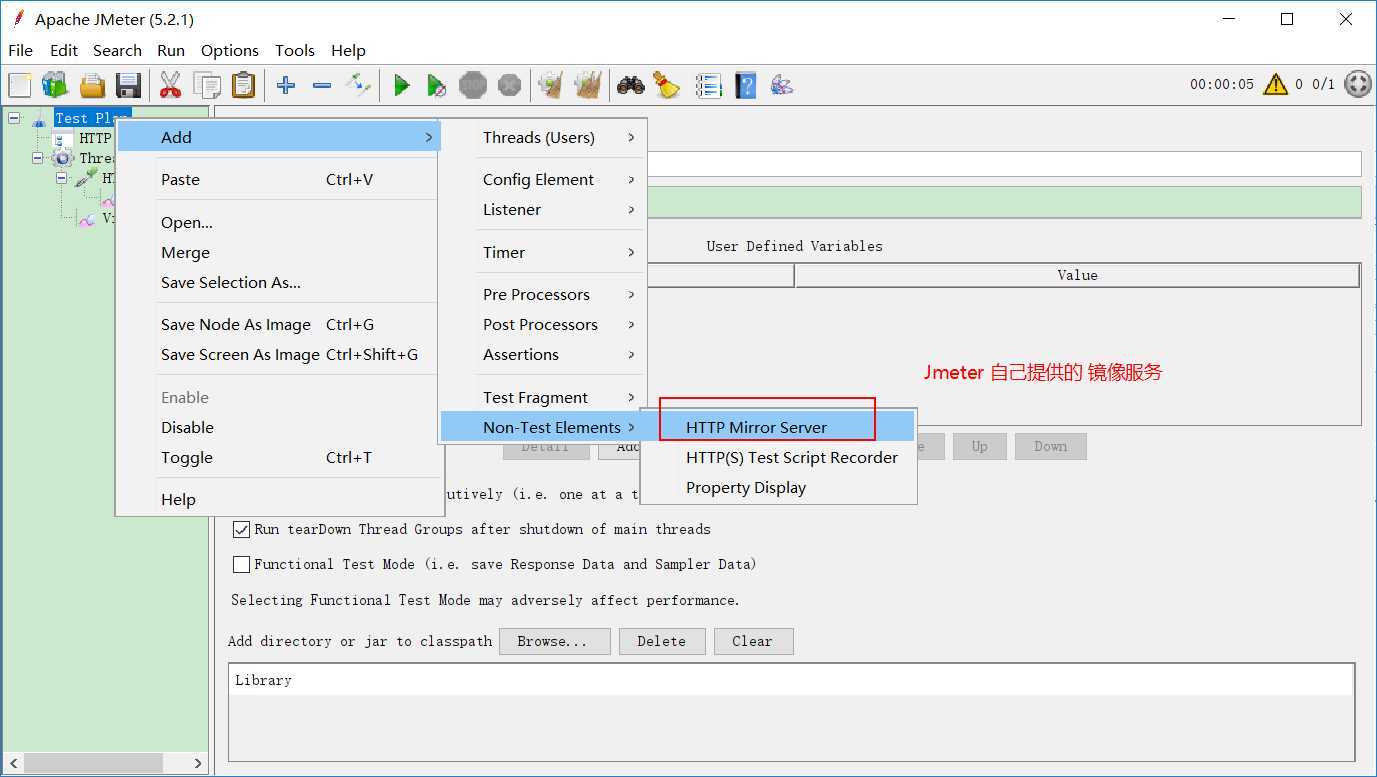Image resolution: width=1377 pixels, height=777 pixels.
Task: Click the warning triangle log indicator
Action: tap(1275, 84)
